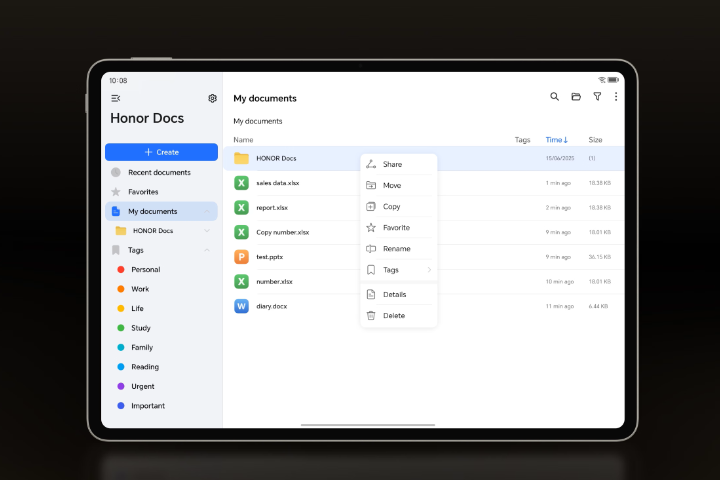
Task: Open the Tags submenu arrow in context menu
Action: point(429,270)
